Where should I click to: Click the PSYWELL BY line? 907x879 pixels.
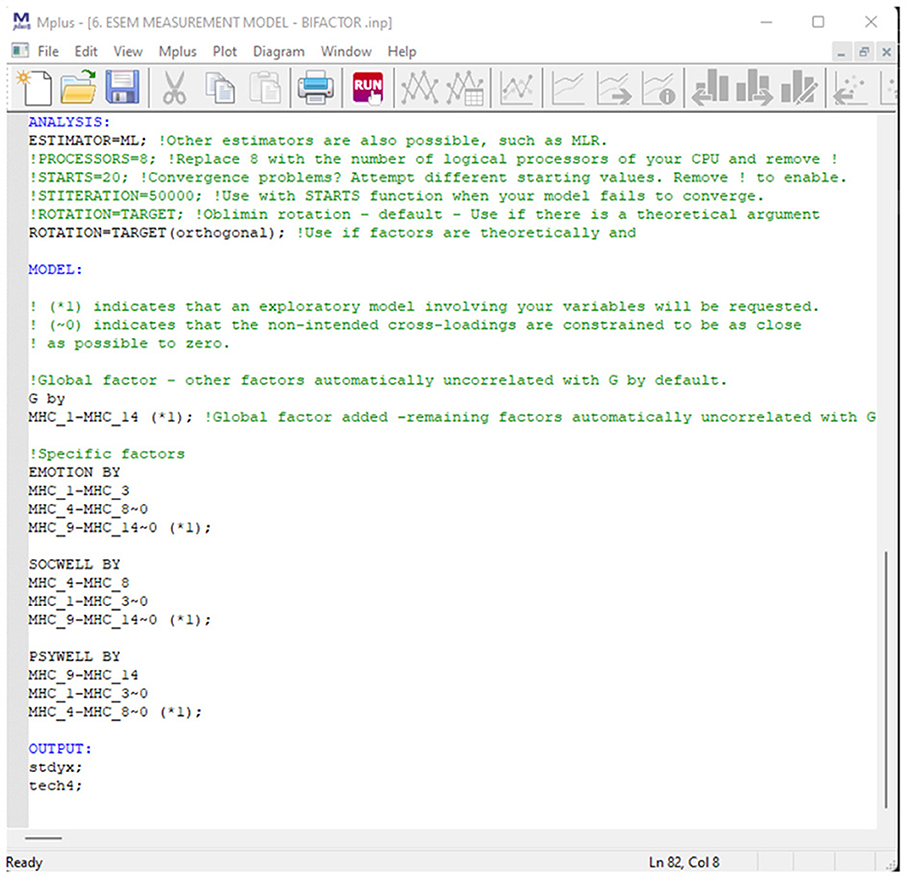[74, 657]
